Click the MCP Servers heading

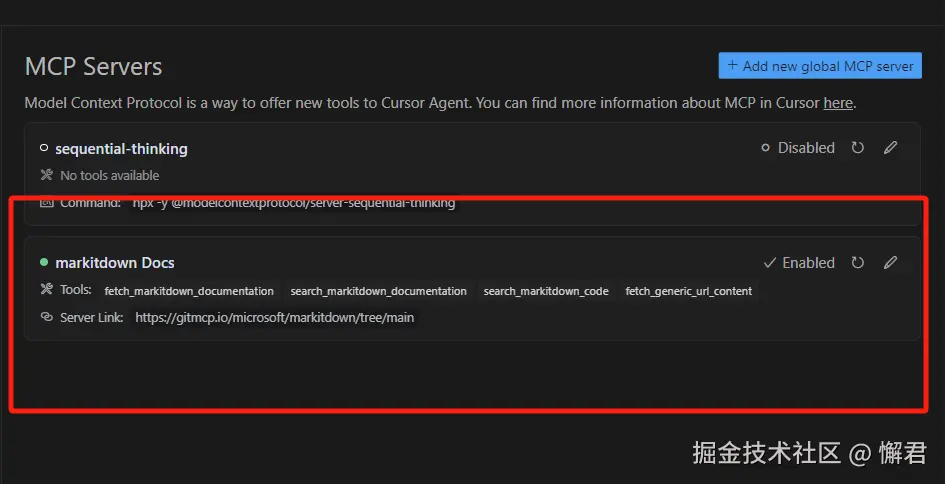(93, 66)
